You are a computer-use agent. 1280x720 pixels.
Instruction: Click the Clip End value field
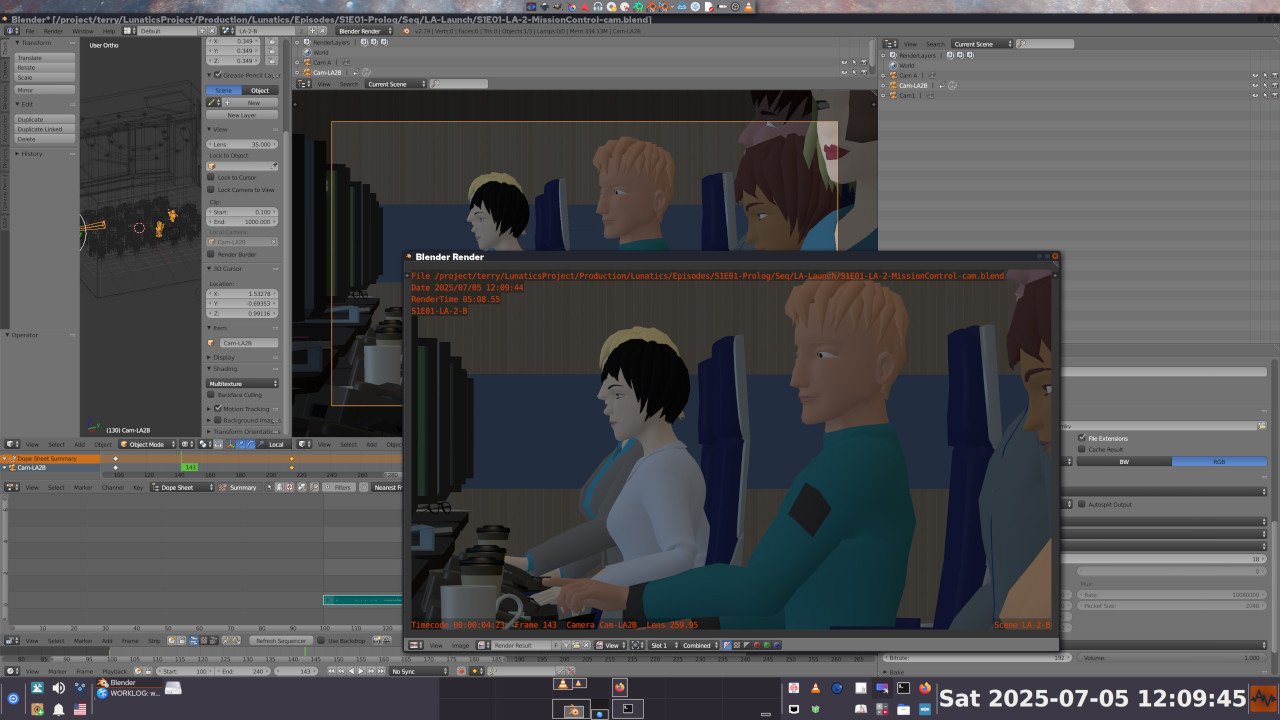point(242,222)
